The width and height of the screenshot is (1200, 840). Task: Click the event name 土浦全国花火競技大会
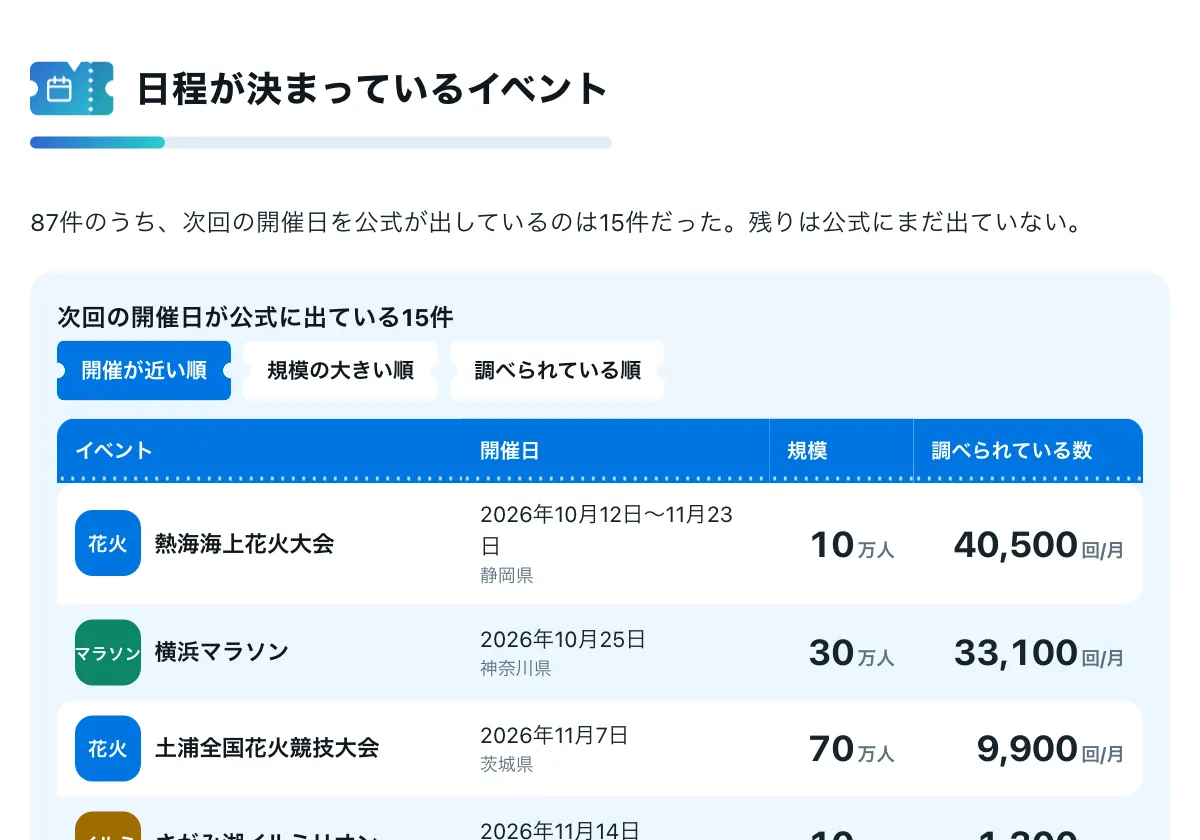267,748
